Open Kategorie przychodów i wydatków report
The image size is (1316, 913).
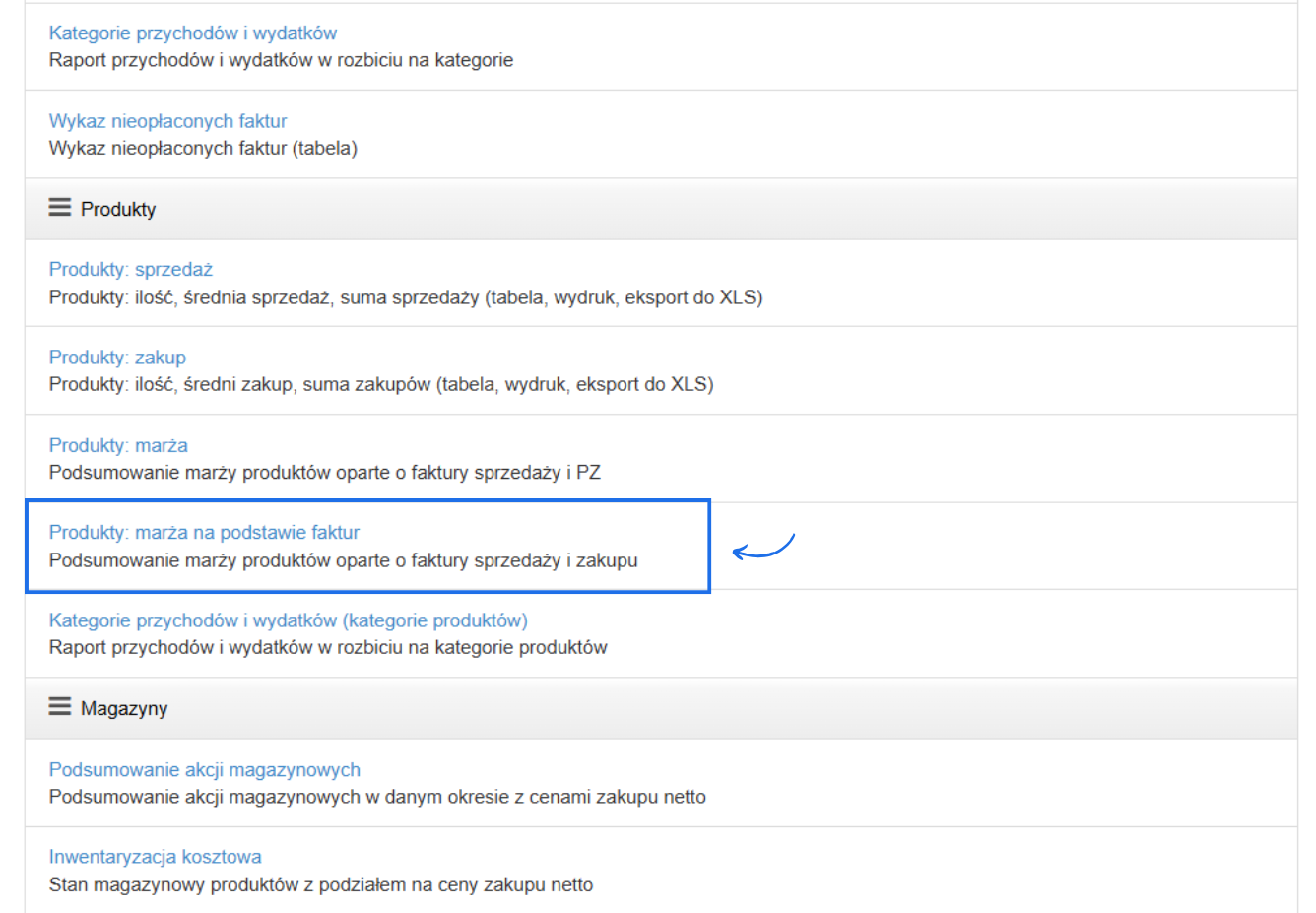pyautogui.click(x=193, y=33)
